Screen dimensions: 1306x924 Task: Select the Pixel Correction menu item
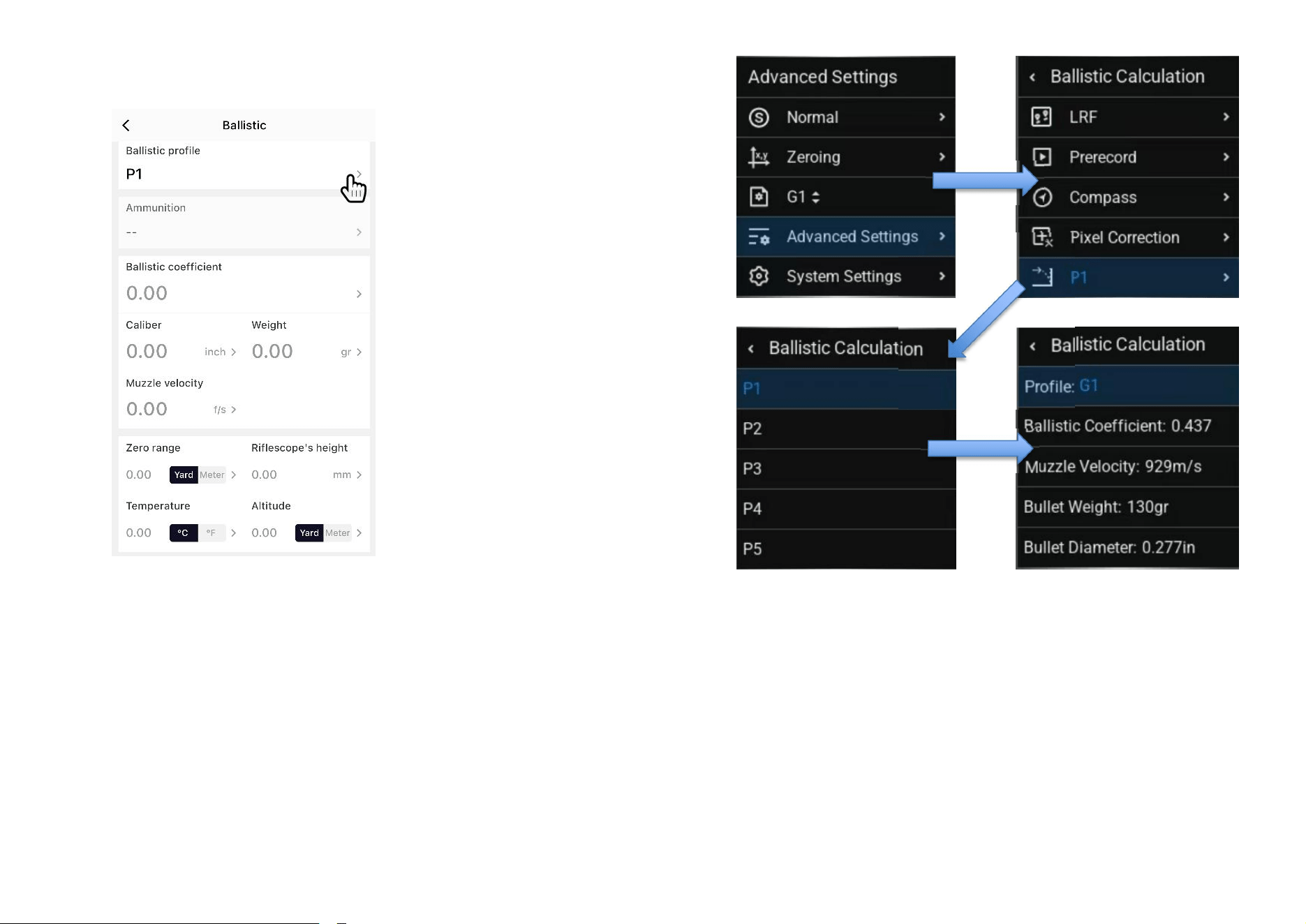coord(1128,237)
